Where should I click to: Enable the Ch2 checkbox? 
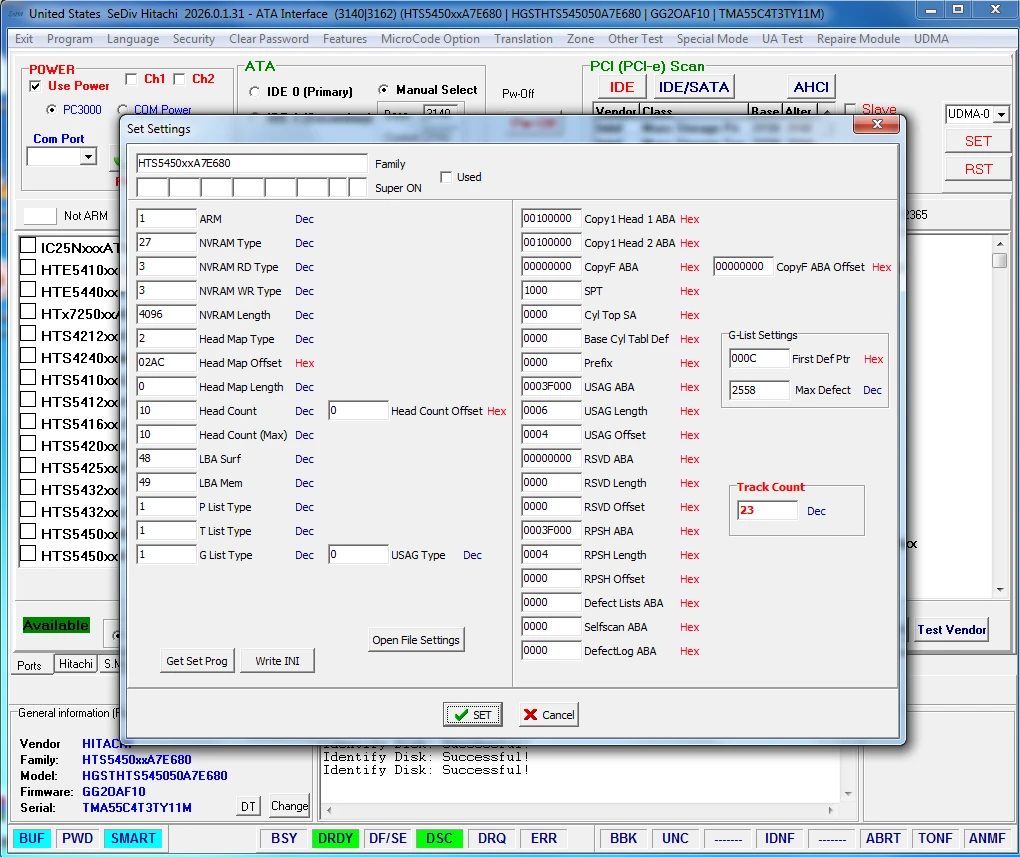coord(180,79)
